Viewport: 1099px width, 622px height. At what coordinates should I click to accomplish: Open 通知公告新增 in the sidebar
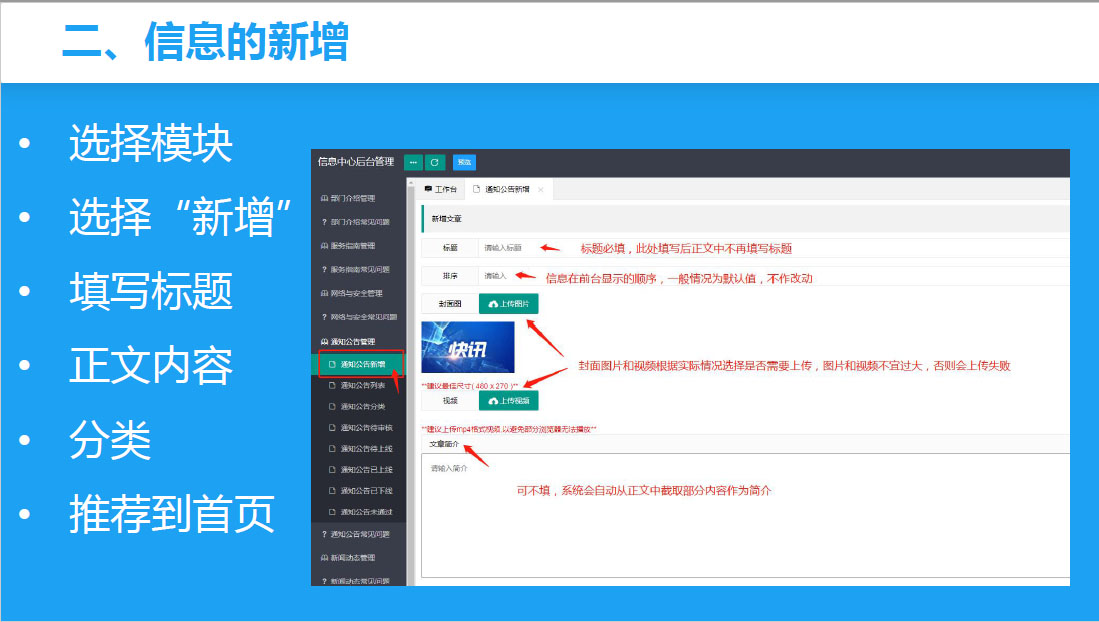(362, 364)
